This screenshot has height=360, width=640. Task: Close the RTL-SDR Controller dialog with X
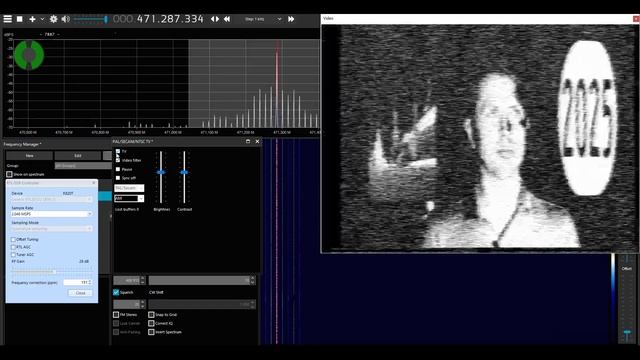click(x=93, y=183)
